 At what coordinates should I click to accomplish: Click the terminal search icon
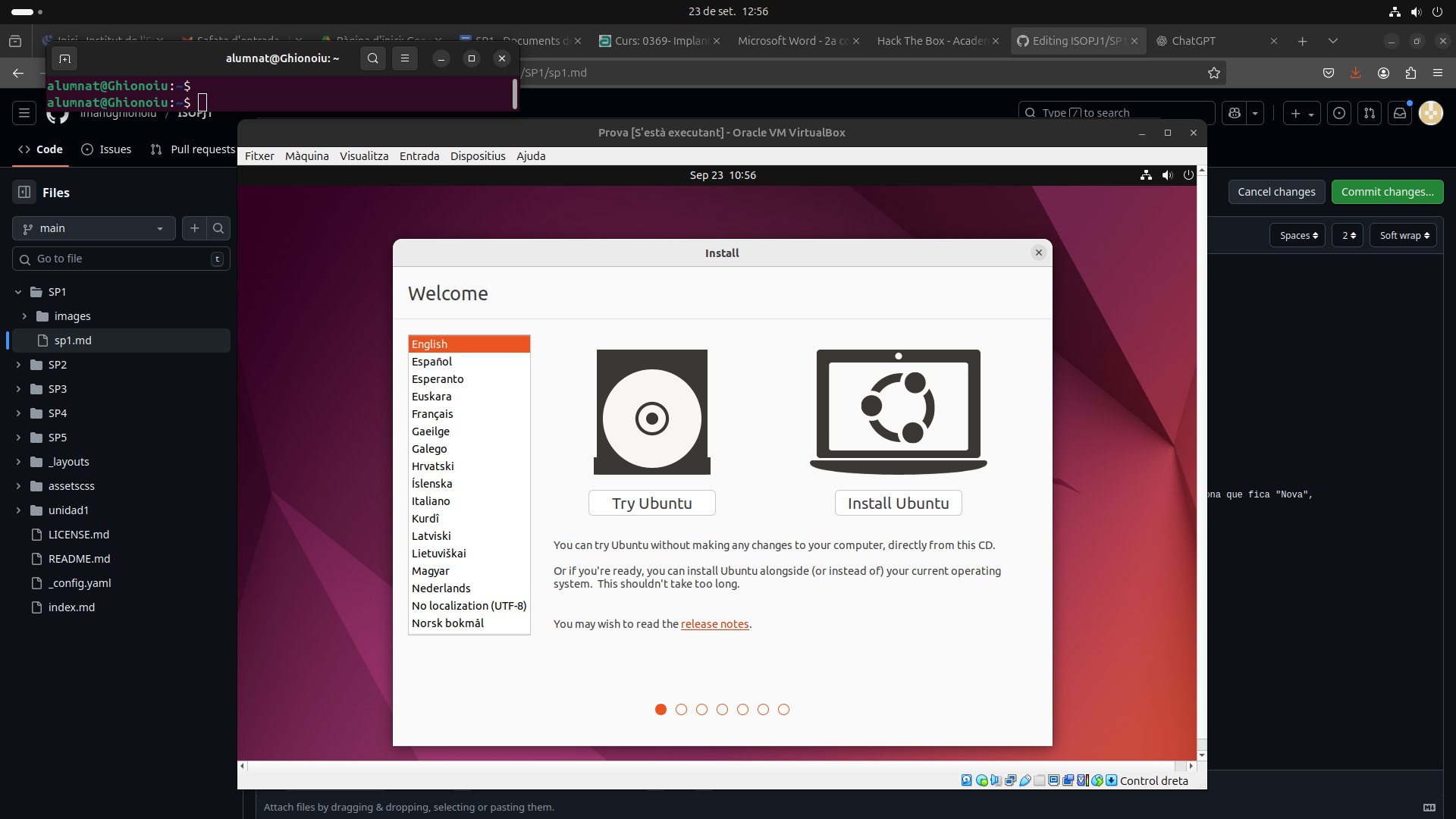tap(372, 58)
